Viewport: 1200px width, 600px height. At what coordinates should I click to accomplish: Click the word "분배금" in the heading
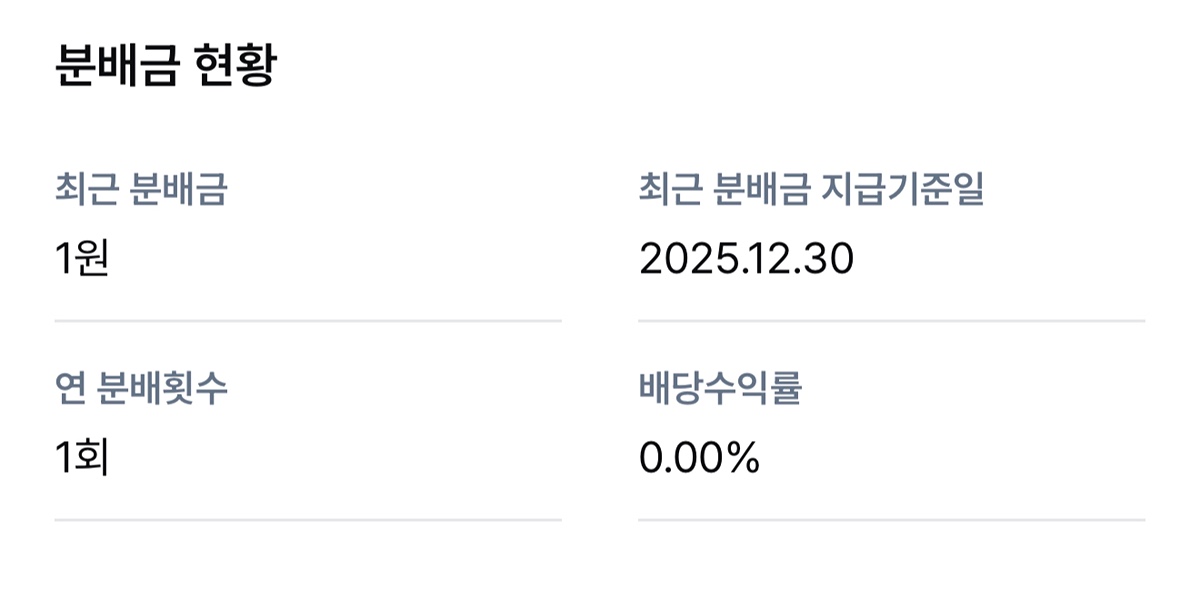[117, 66]
